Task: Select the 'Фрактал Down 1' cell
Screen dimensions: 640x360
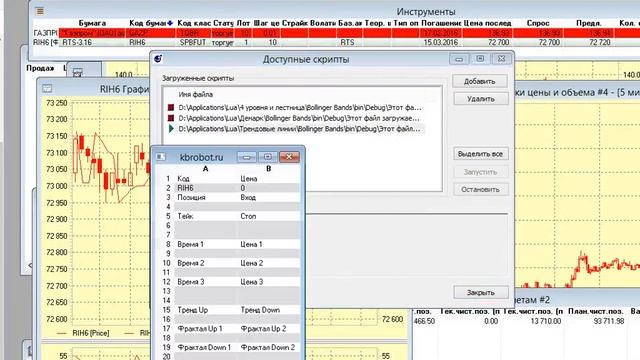Action: 206,347
